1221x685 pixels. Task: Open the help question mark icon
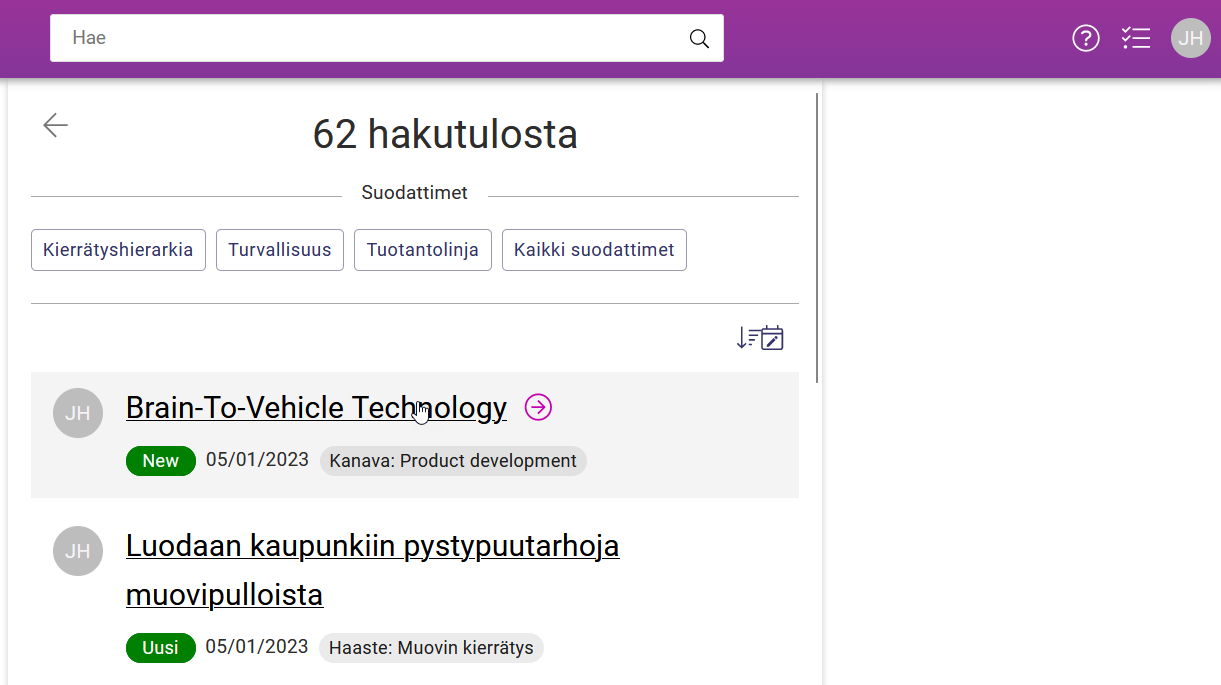tap(1086, 38)
